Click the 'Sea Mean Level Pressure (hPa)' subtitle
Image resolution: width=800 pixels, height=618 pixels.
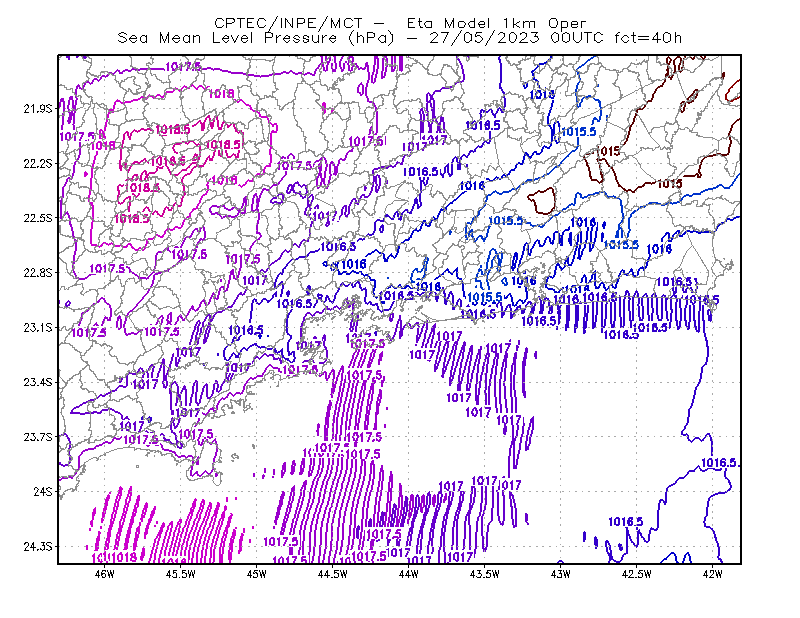tap(256, 38)
